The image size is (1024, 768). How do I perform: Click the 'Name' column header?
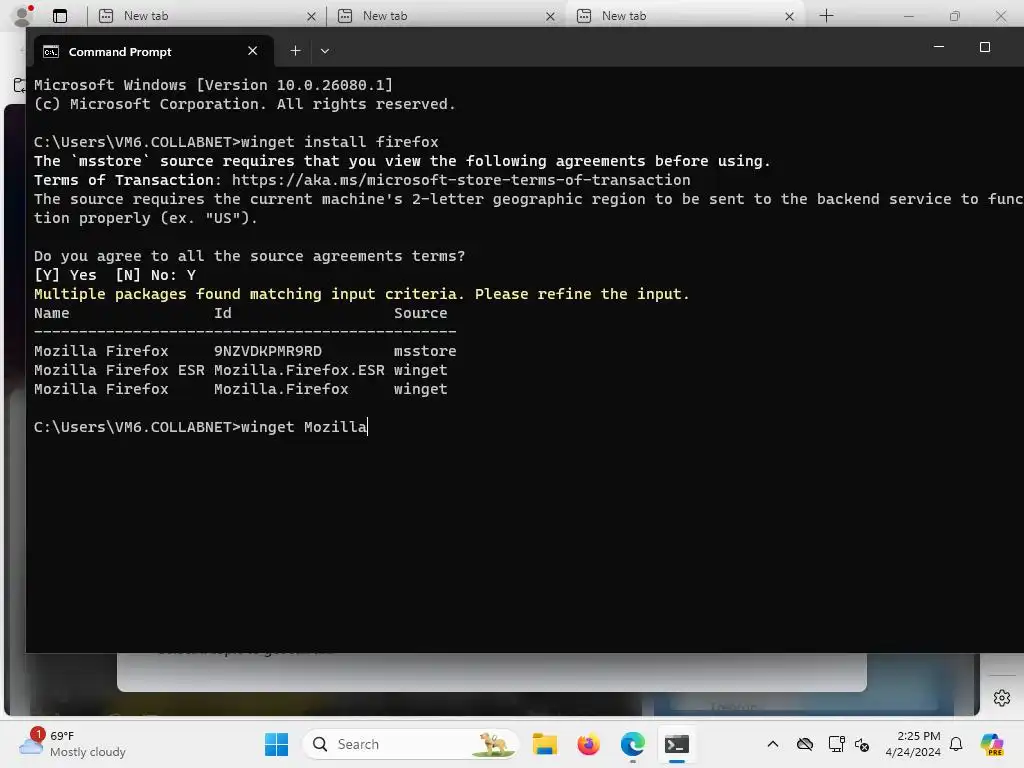point(52,313)
